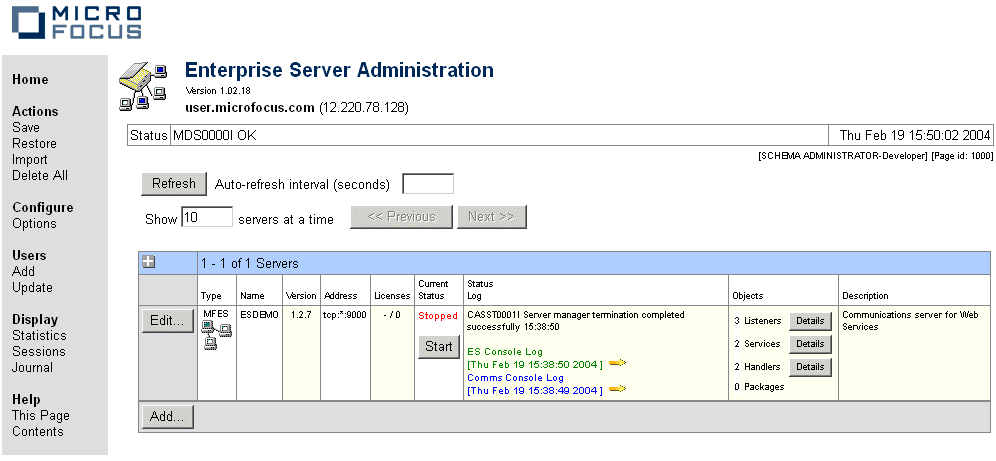Choose Update under Users
This screenshot has width=996, height=461.
pos(32,287)
